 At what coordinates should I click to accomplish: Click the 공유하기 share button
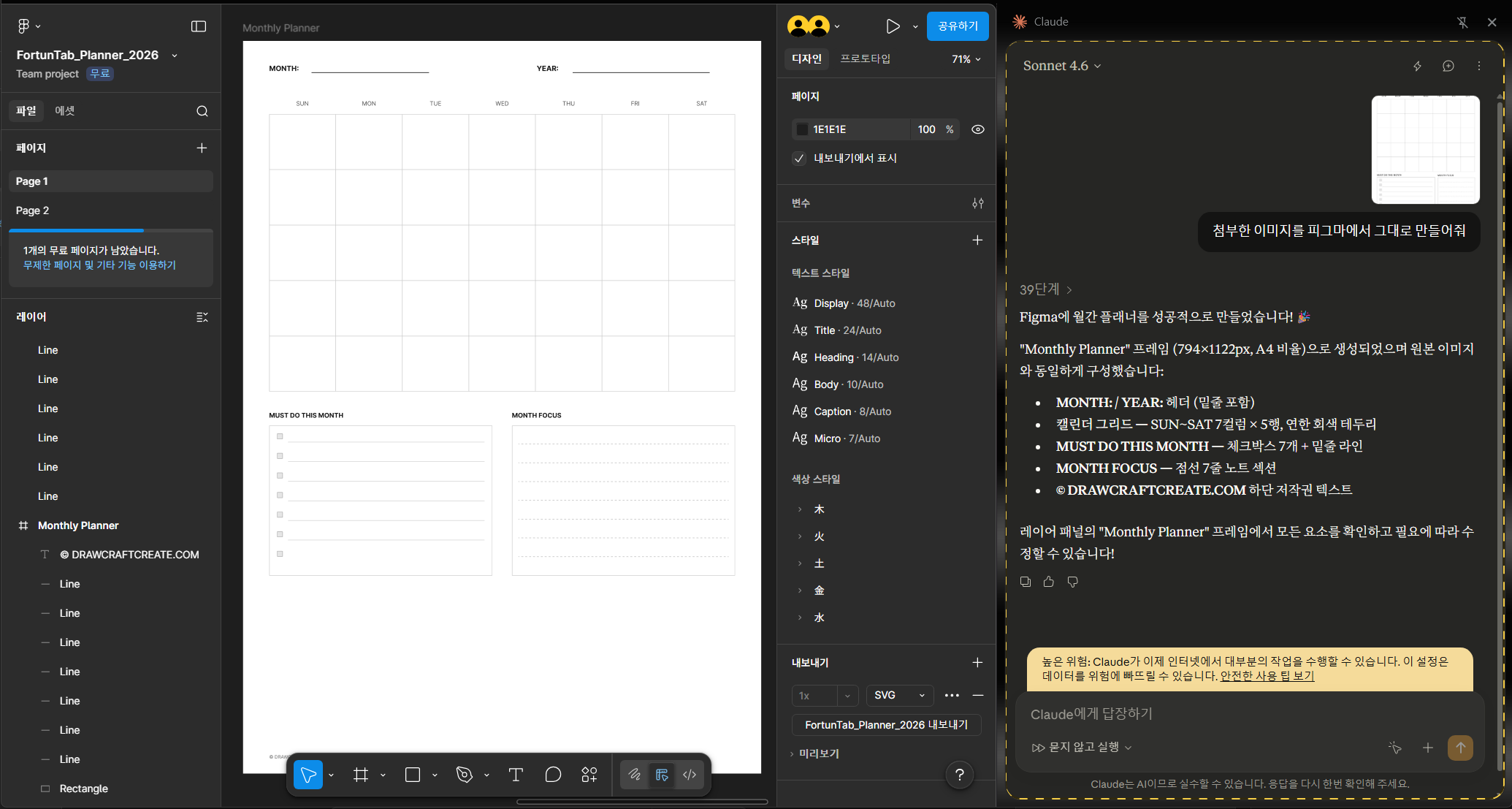point(958,26)
